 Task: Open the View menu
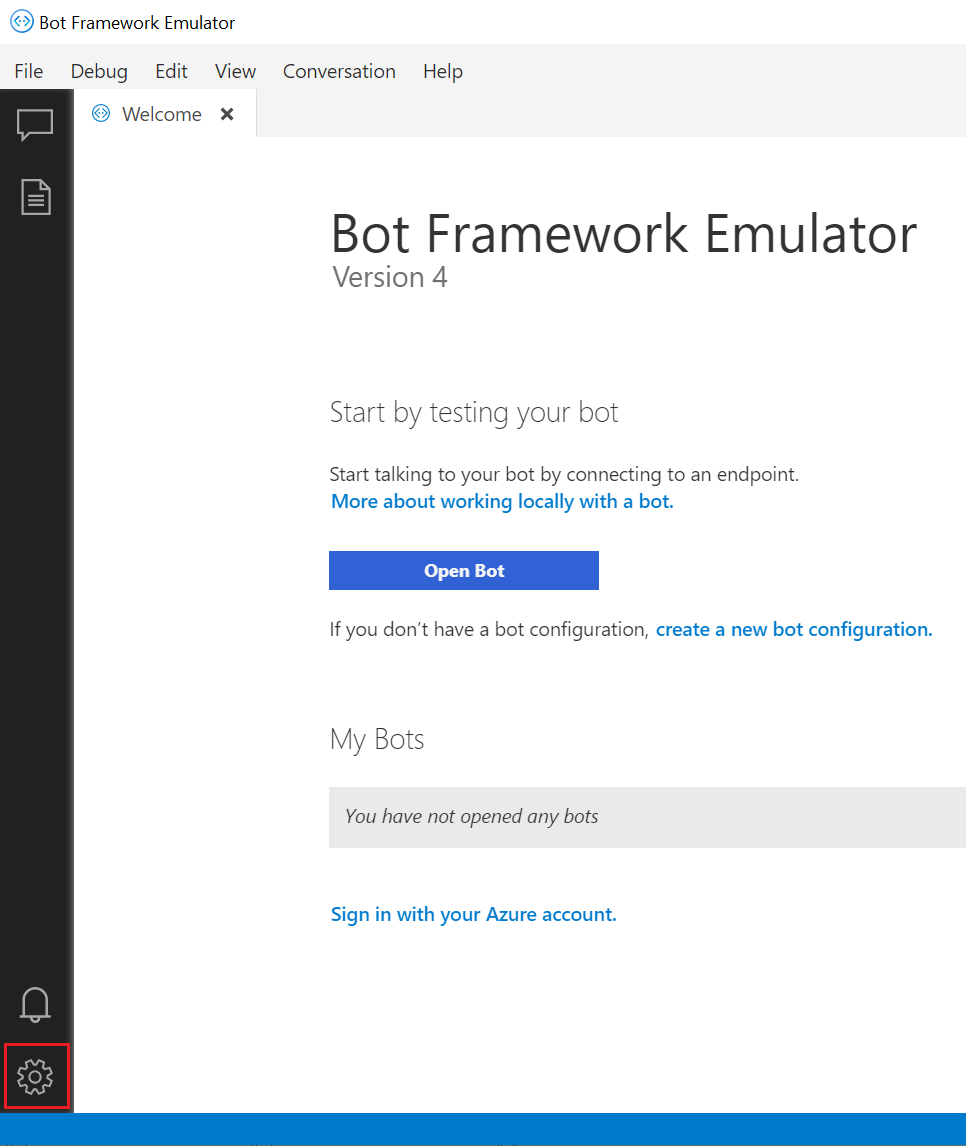235,71
